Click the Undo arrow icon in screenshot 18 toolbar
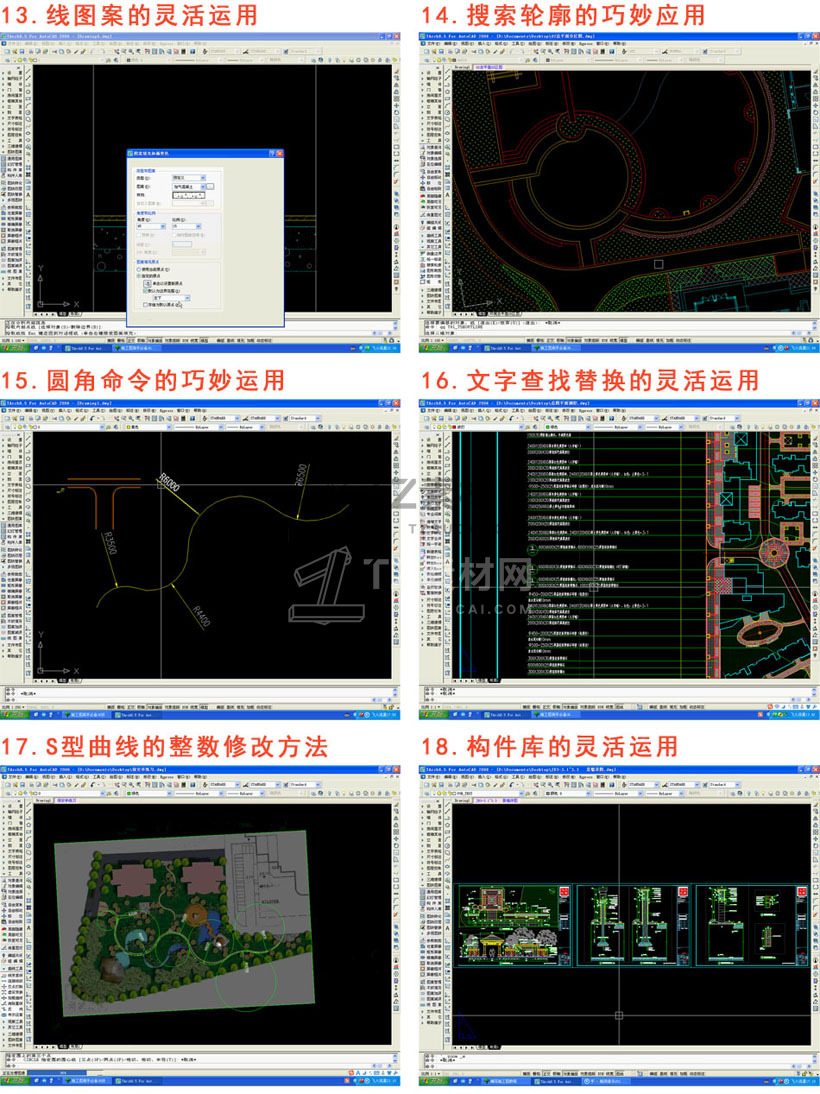This screenshot has width=820, height=1094. [x=512, y=785]
